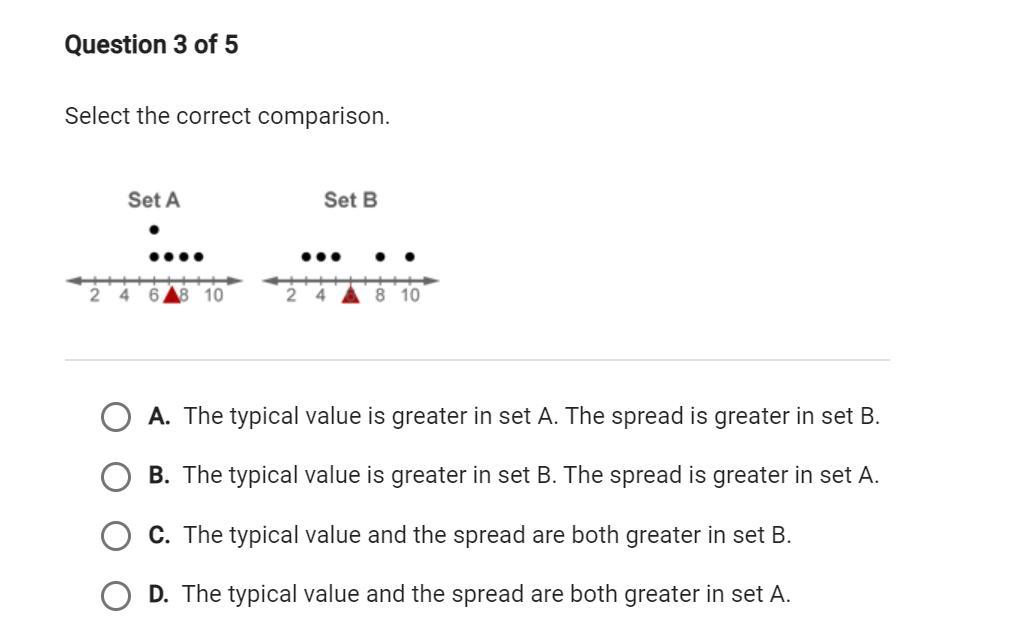Click the Set B dot above 10

pos(410,256)
